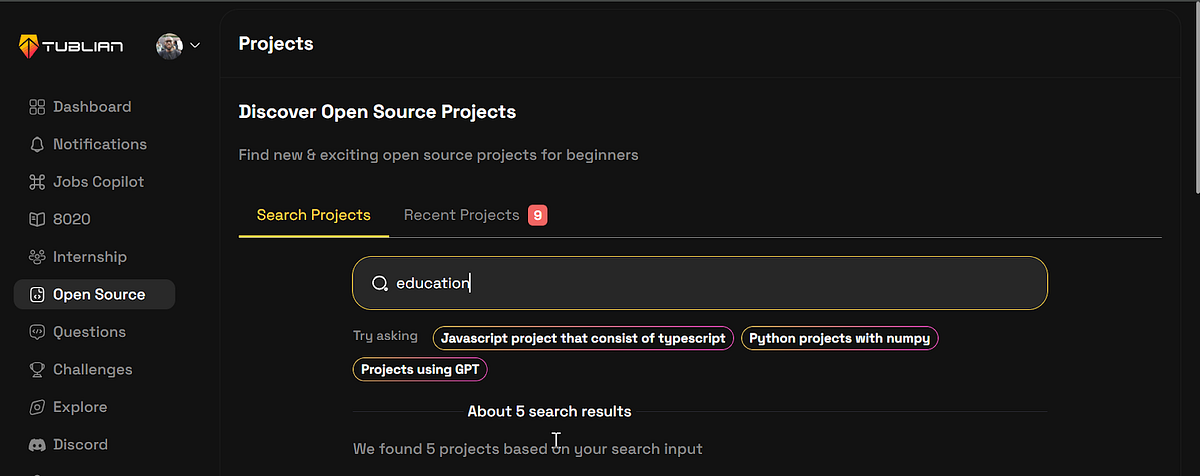
Task: Select the Search Projects tab
Action: point(314,215)
